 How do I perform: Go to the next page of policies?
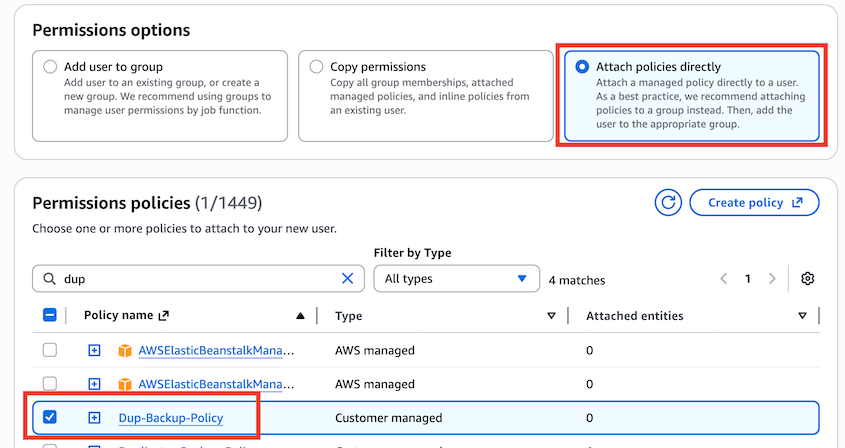(772, 279)
